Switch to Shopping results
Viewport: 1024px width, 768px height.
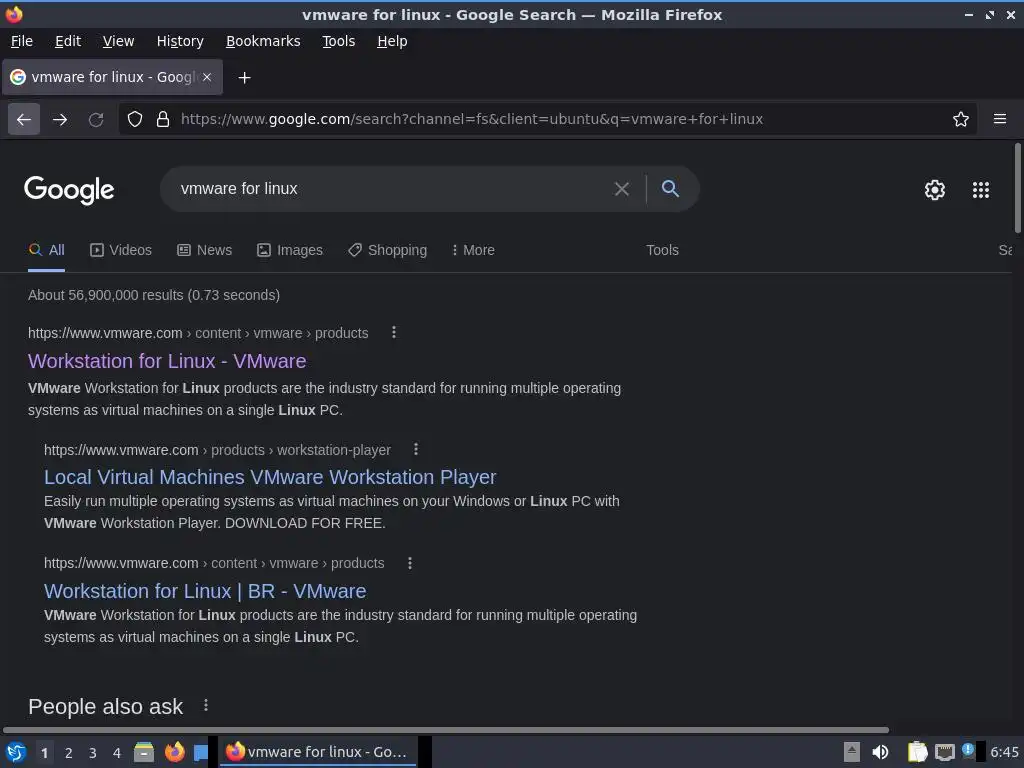(387, 250)
